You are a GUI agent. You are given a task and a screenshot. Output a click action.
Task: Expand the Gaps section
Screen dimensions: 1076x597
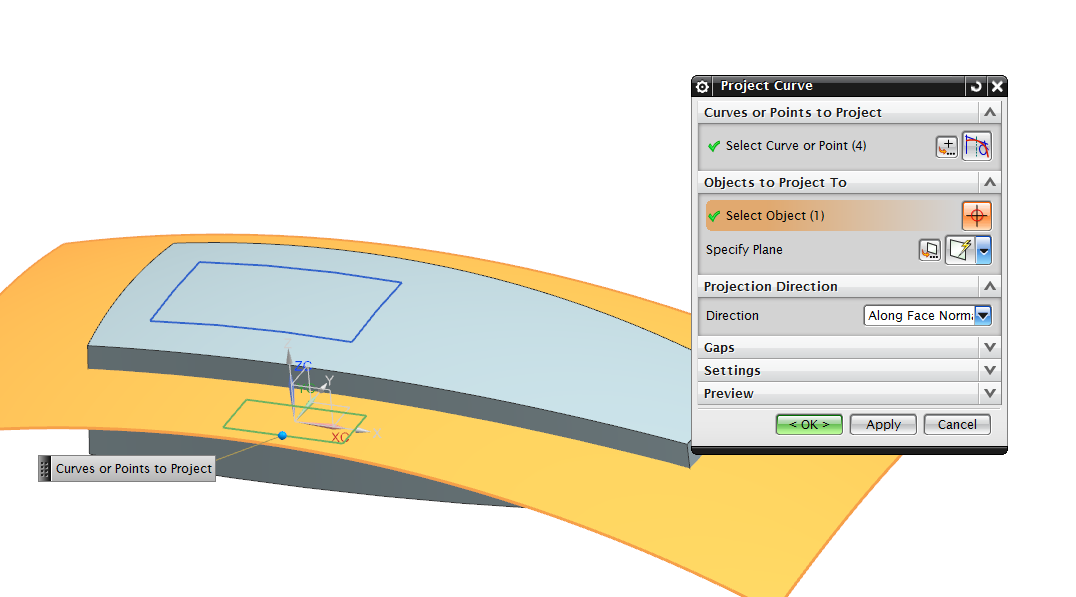pos(990,347)
